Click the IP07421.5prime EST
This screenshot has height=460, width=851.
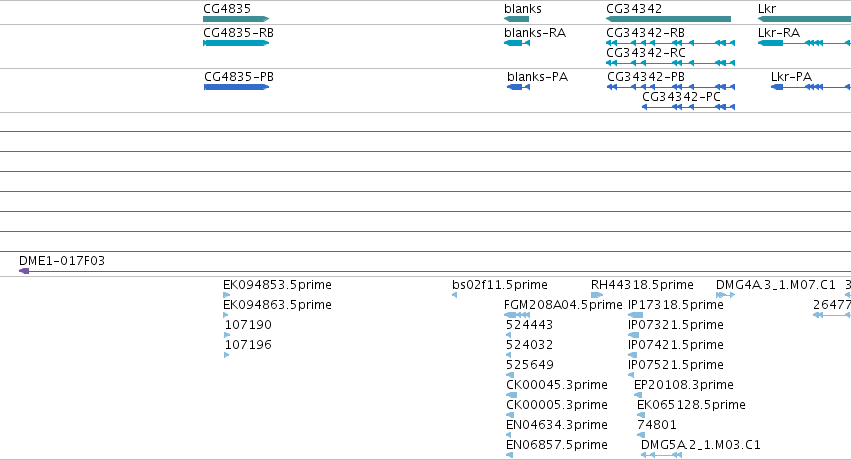point(632,355)
